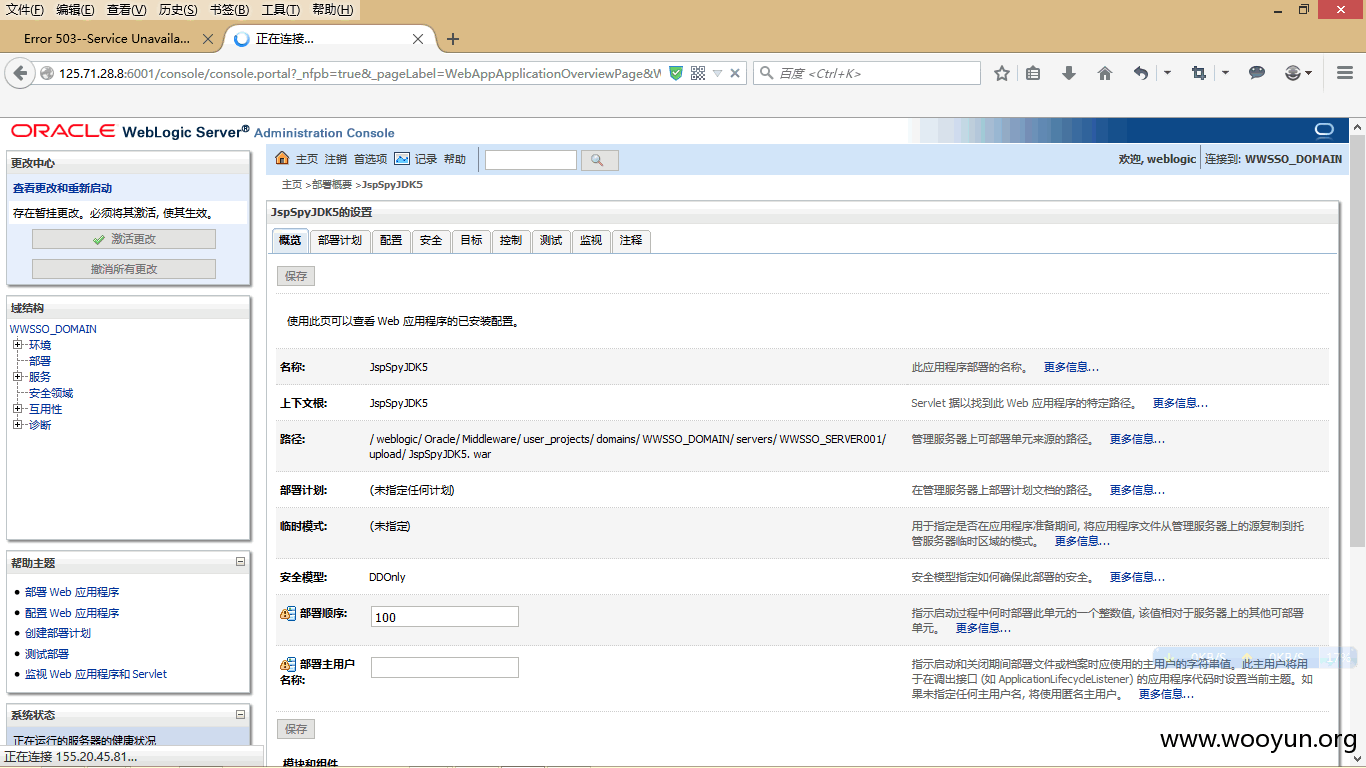Switch to the 测试 tab
The width and height of the screenshot is (1366, 768).
551,241
